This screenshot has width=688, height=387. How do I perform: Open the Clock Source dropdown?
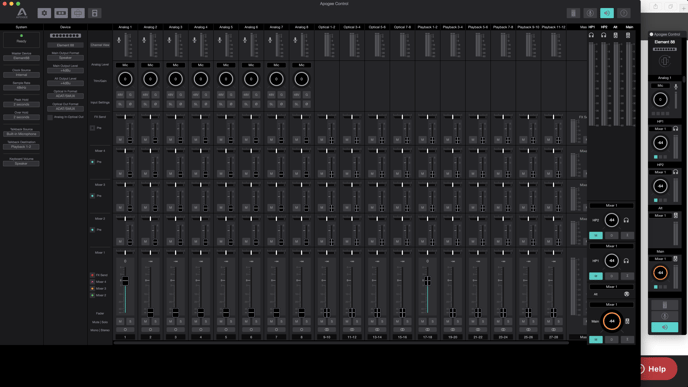coord(21,75)
